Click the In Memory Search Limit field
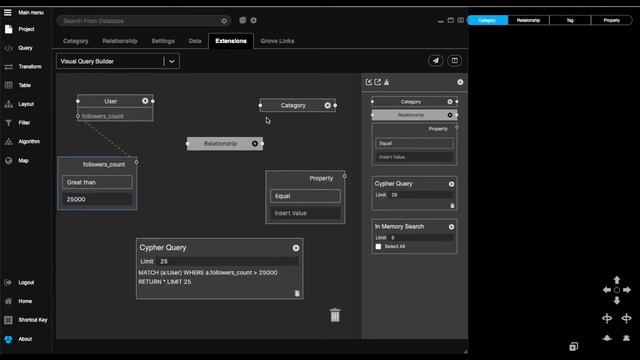Image resolution: width=640 pixels, height=360 pixels. 421,238
